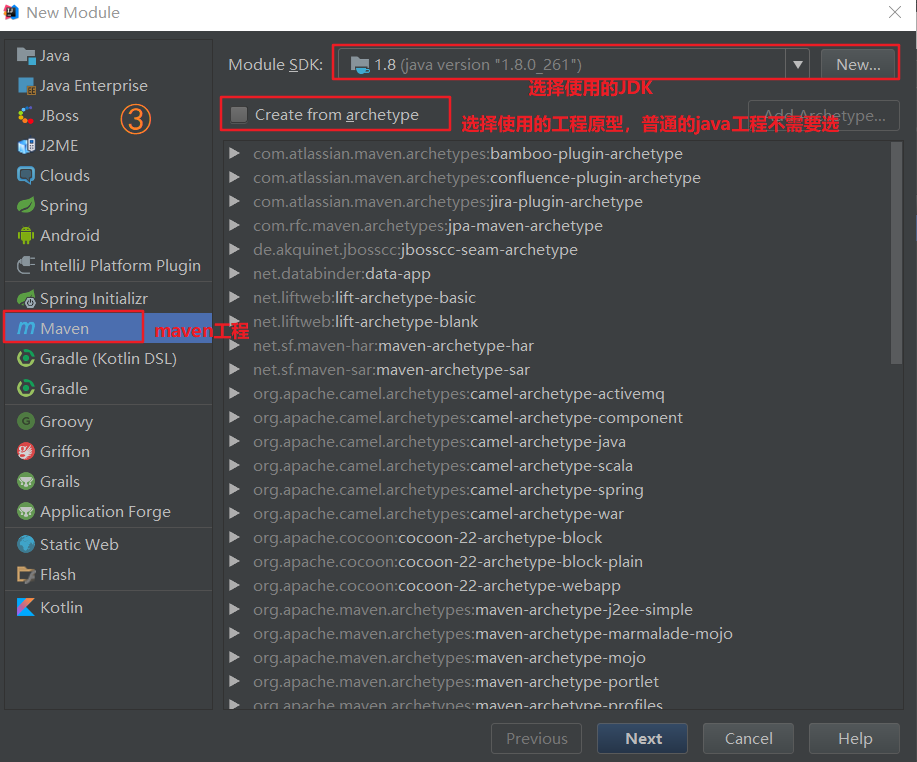
Task: Expand camel-archetype-activemq entry
Action: coord(235,394)
